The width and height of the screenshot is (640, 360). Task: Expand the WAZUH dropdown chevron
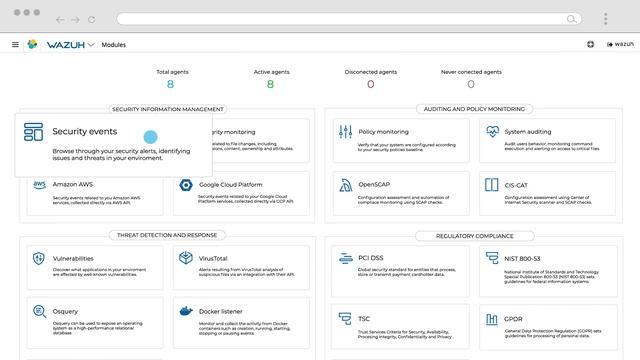click(91, 44)
